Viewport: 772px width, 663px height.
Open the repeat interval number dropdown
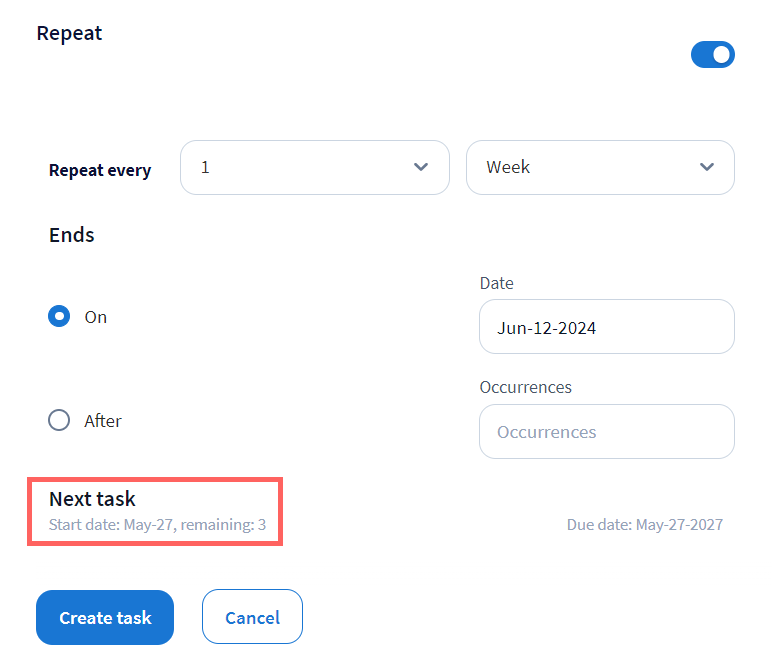pyautogui.click(x=314, y=167)
